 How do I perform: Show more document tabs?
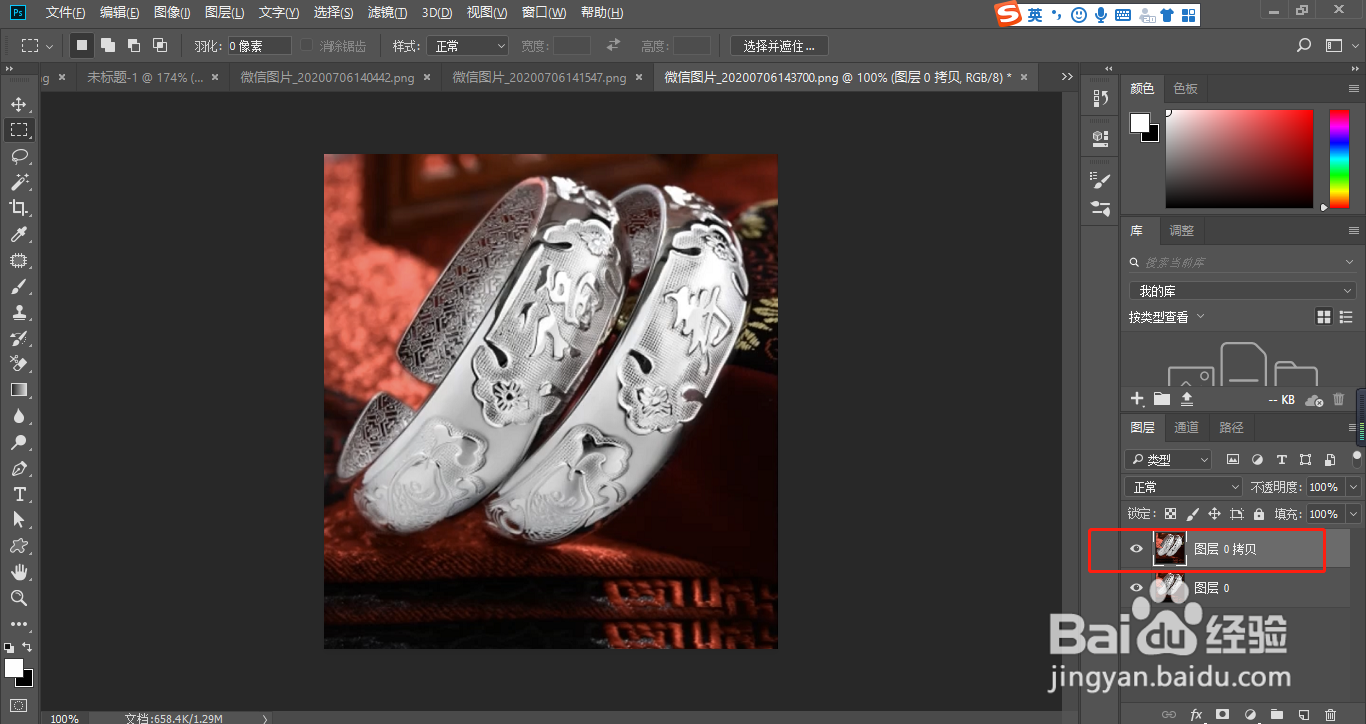[1067, 77]
